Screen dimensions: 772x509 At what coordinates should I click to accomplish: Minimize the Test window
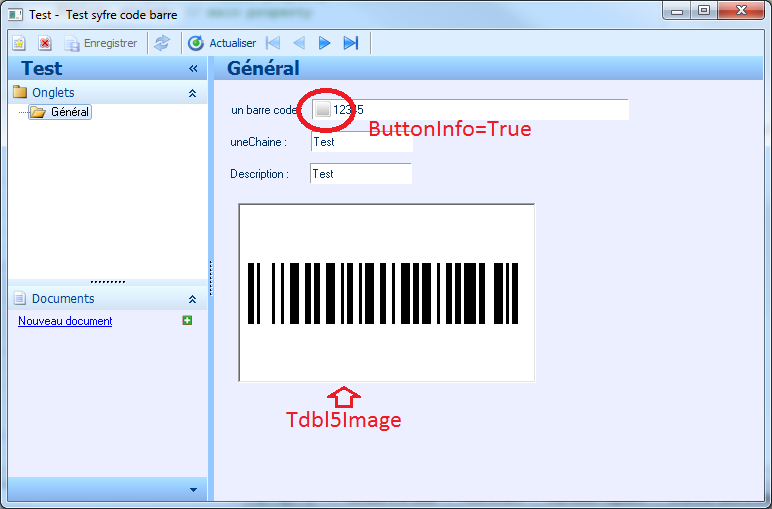pyautogui.click(x=677, y=11)
